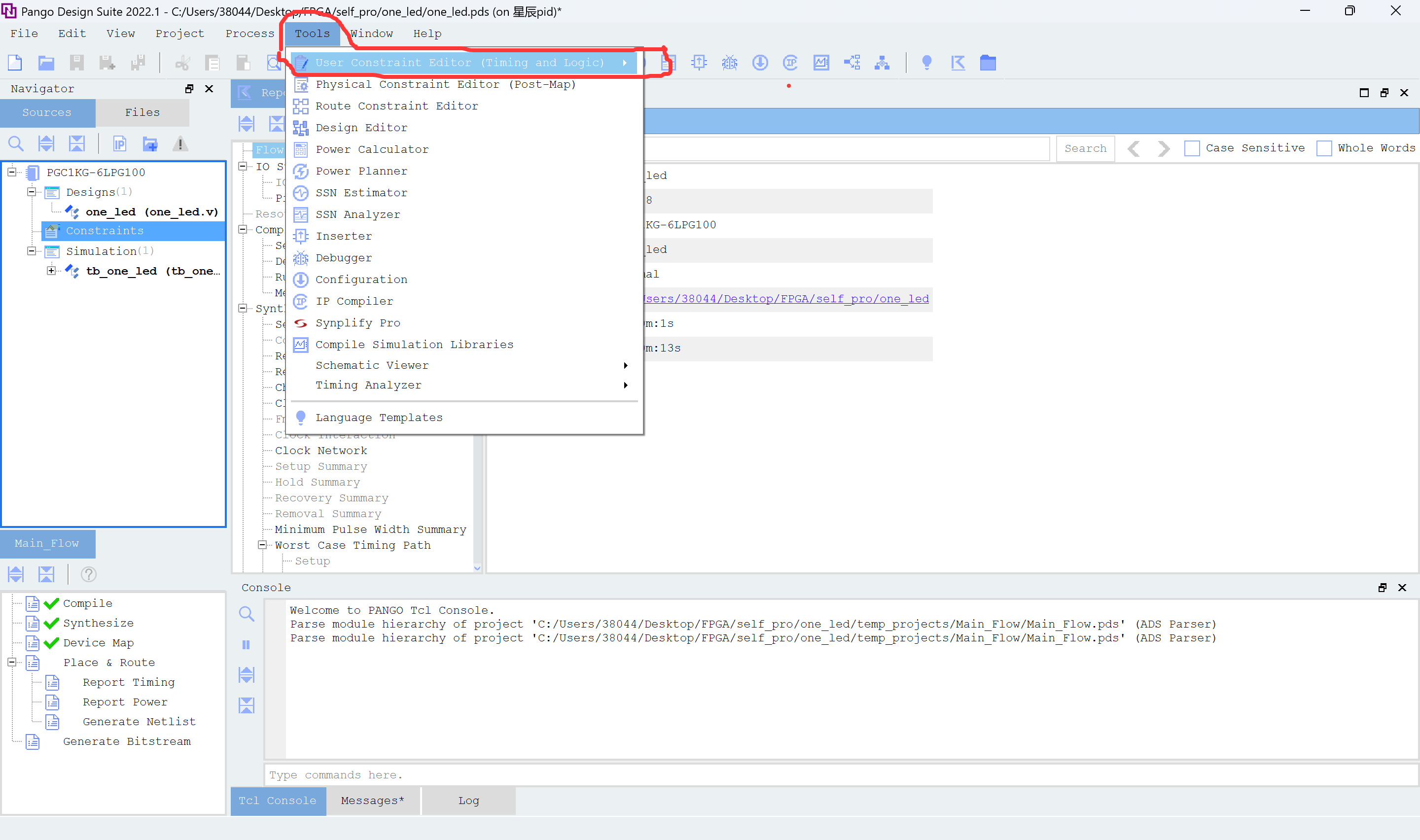Viewport: 1420px width, 840px height.
Task: Select Power Calculator from Tools menu
Action: pos(372,149)
